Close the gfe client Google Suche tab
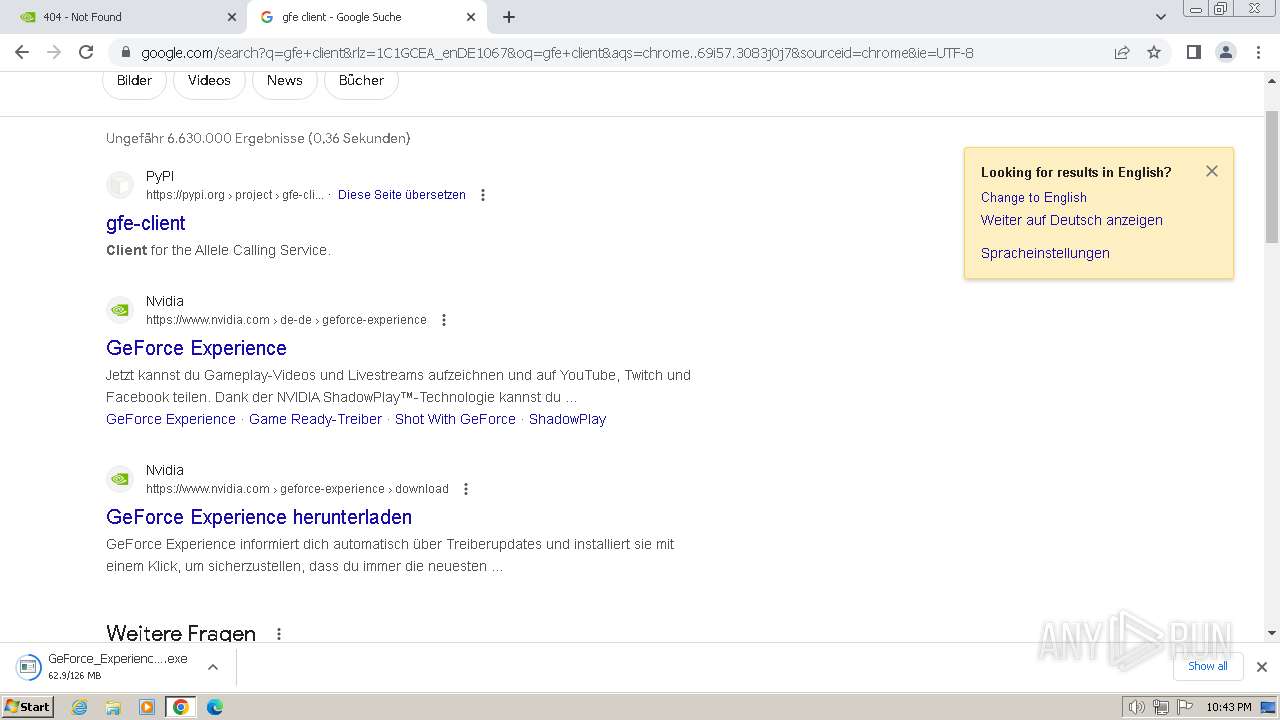The image size is (1280, 720). pyautogui.click(x=471, y=17)
